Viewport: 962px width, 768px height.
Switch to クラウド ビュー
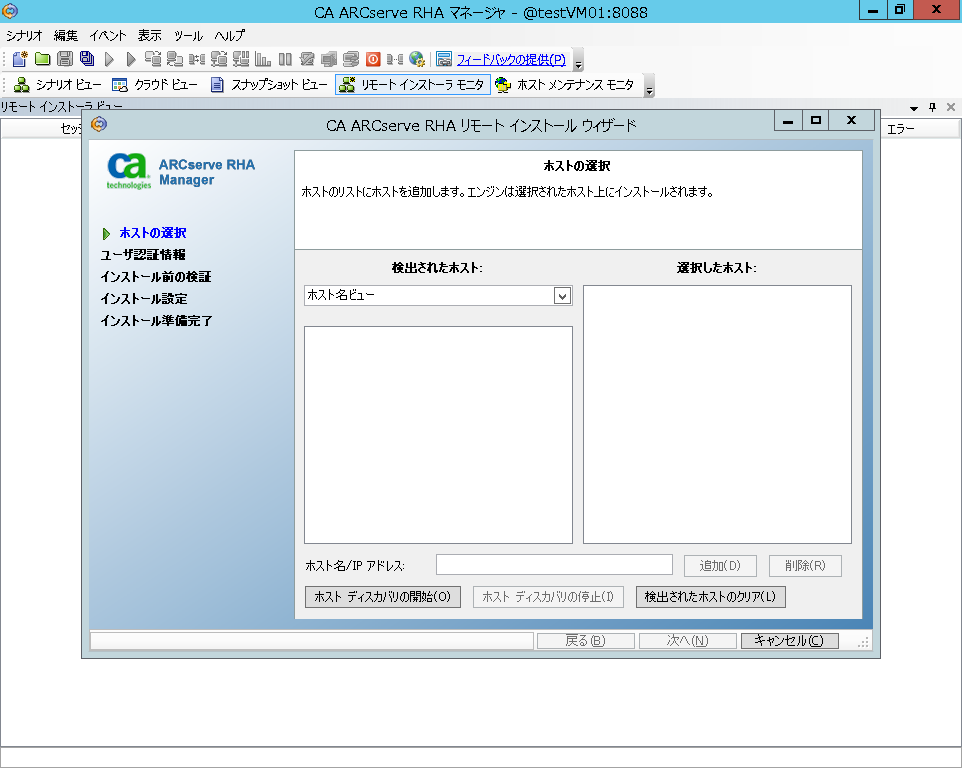tap(155, 85)
